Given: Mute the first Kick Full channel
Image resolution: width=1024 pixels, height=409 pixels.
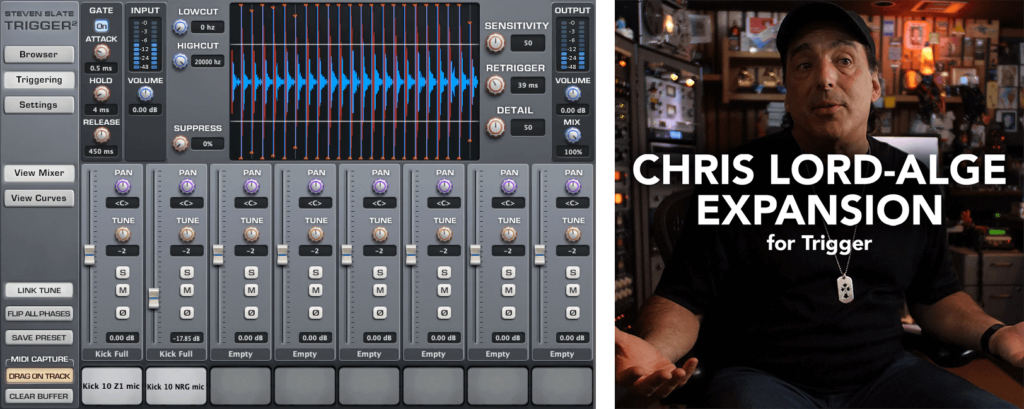Looking at the screenshot, I should coord(122,290).
